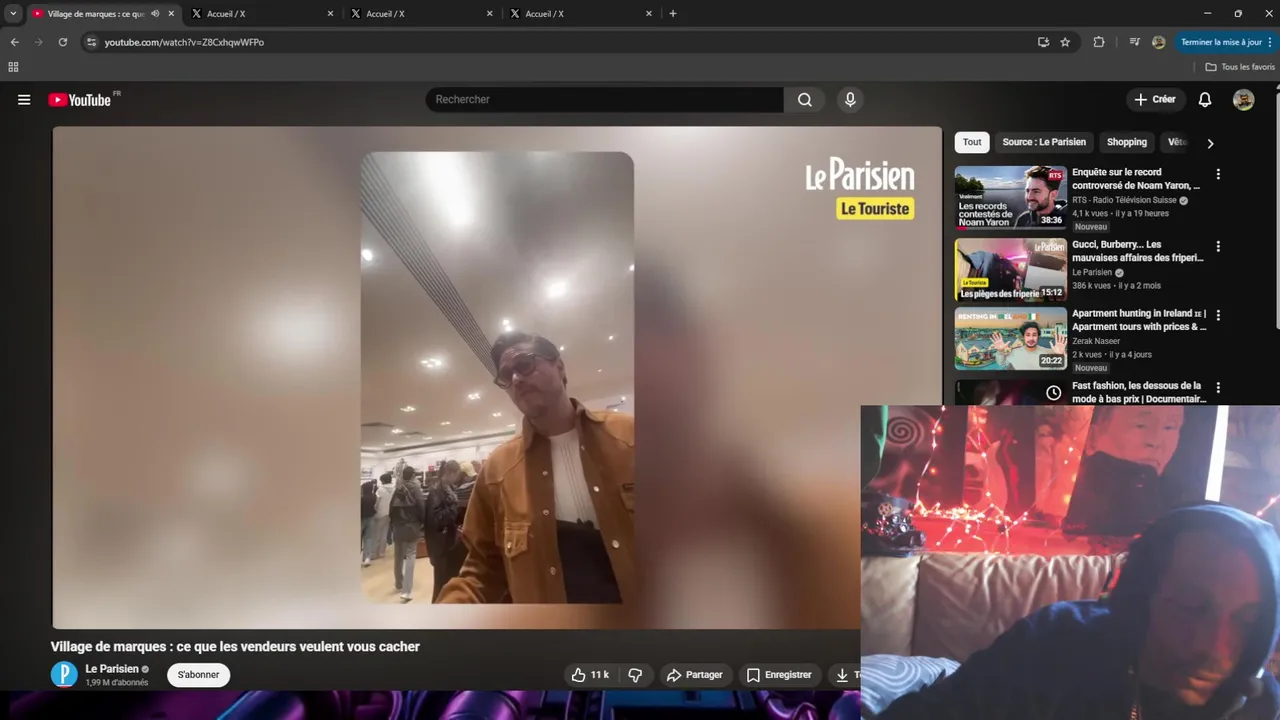Open Chrome profile avatar

(x=1158, y=42)
